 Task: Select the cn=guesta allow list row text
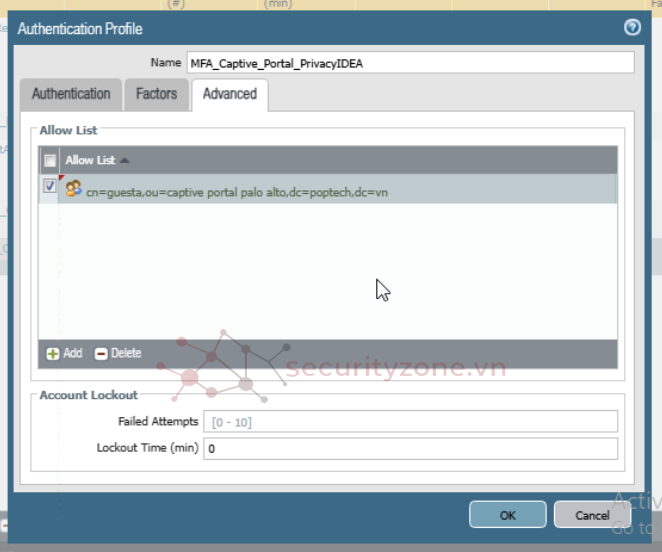236,190
